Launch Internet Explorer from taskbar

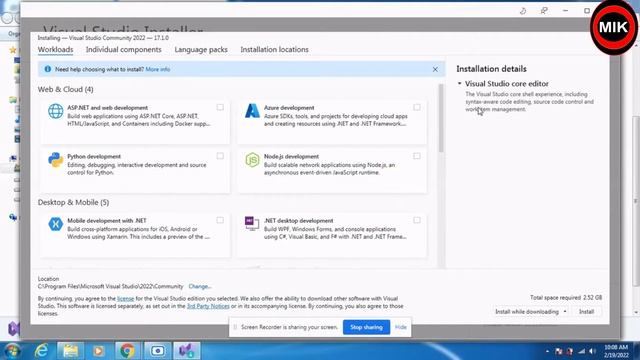(41, 350)
